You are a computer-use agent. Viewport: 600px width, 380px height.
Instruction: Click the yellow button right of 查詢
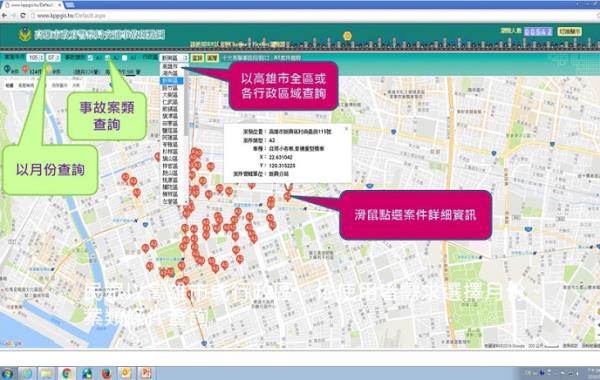click(x=212, y=58)
